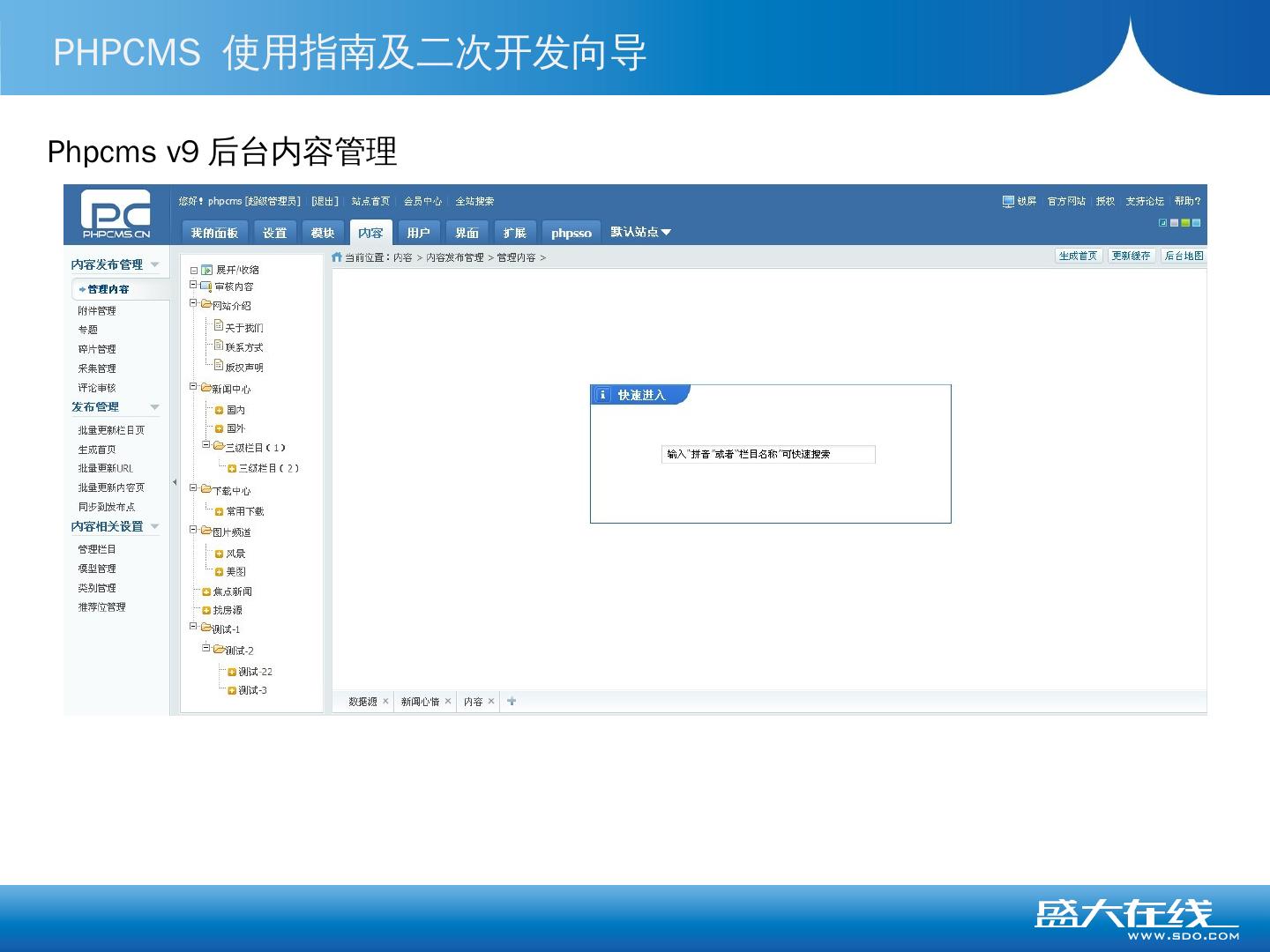Click the yellow plus icon beside 美图
Viewport: 1270px width, 952px height.
(220, 572)
